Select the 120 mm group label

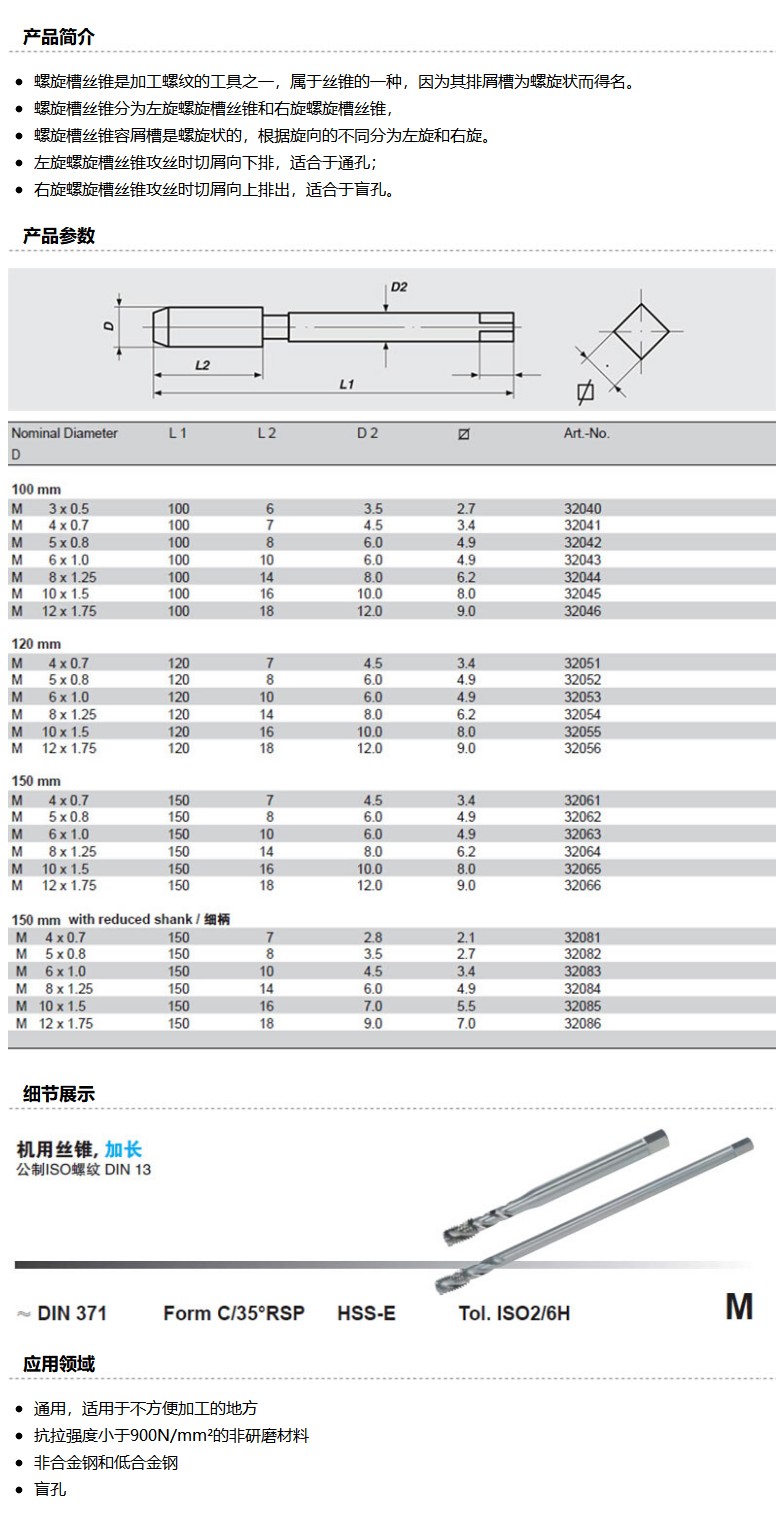tap(36, 644)
